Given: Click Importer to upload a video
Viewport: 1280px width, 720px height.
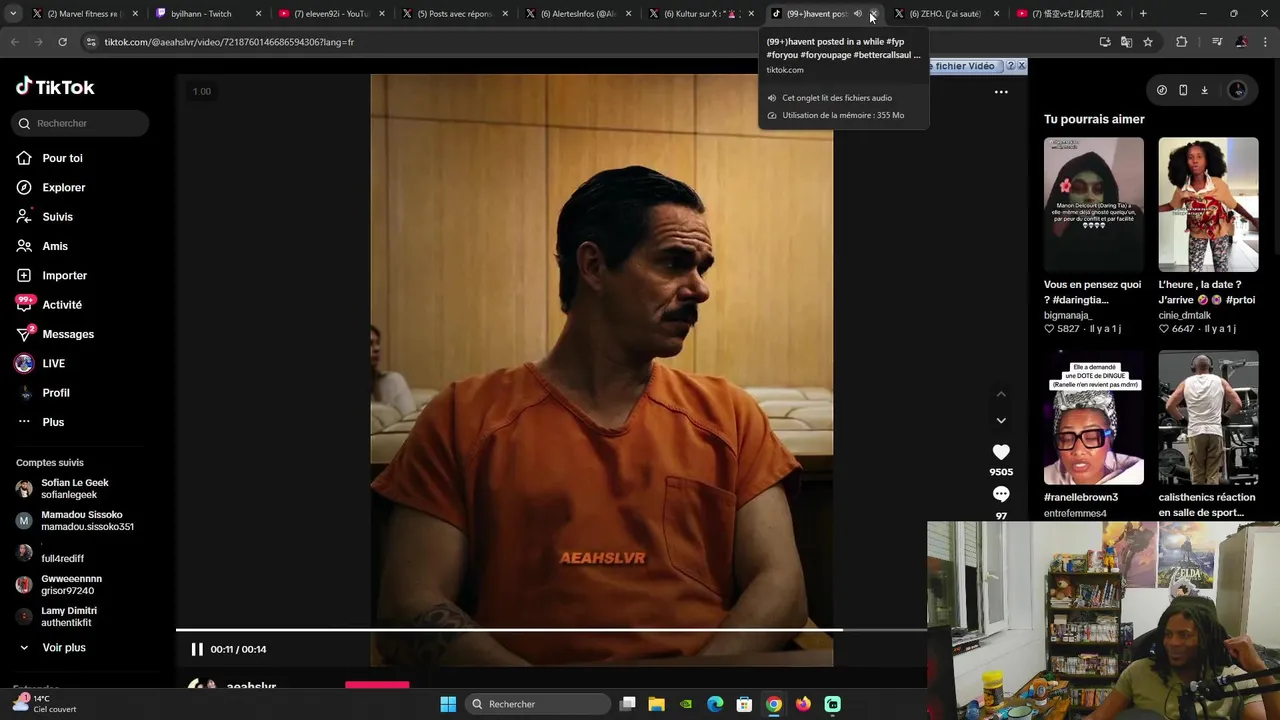Looking at the screenshot, I should (x=64, y=275).
